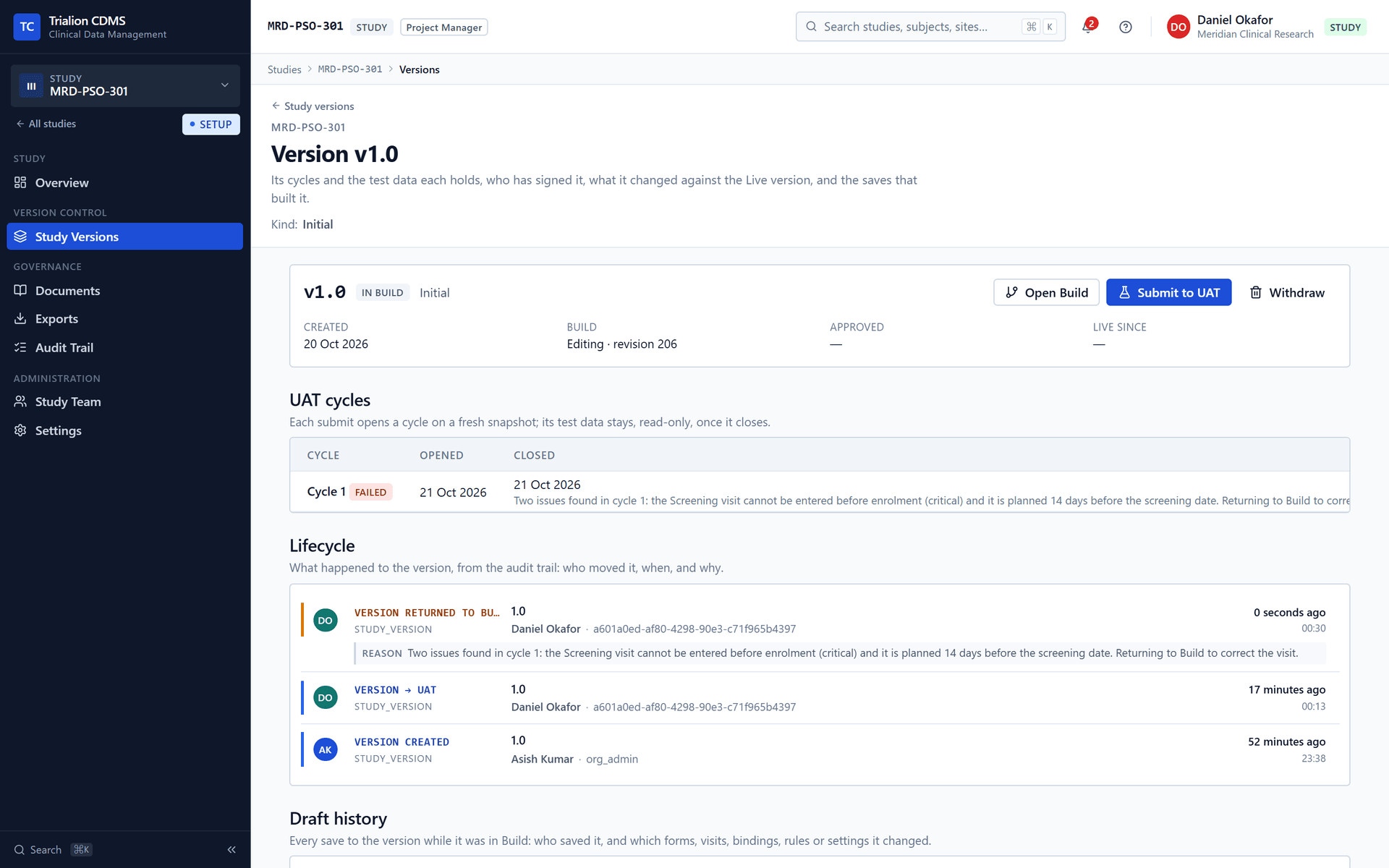Click the sidebar bottom search magnifier icon
1389x868 pixels.
coord(20,850)
